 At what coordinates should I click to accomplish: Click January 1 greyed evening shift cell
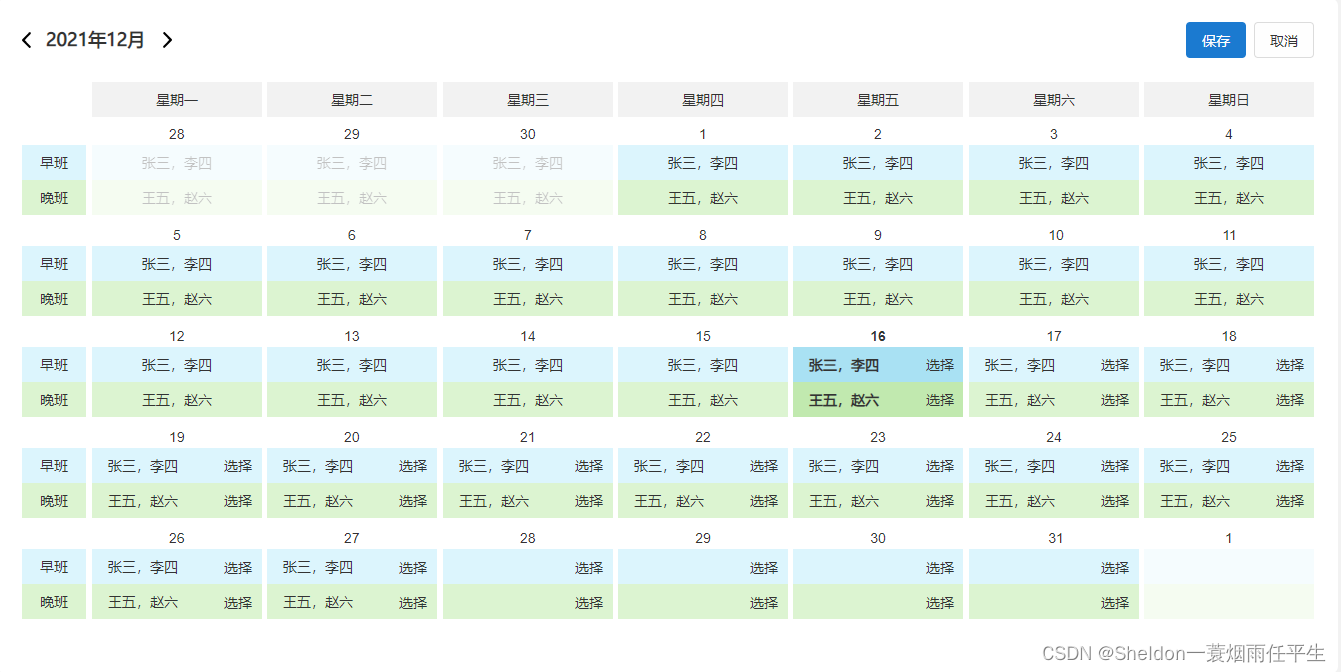coord(1229,602)
